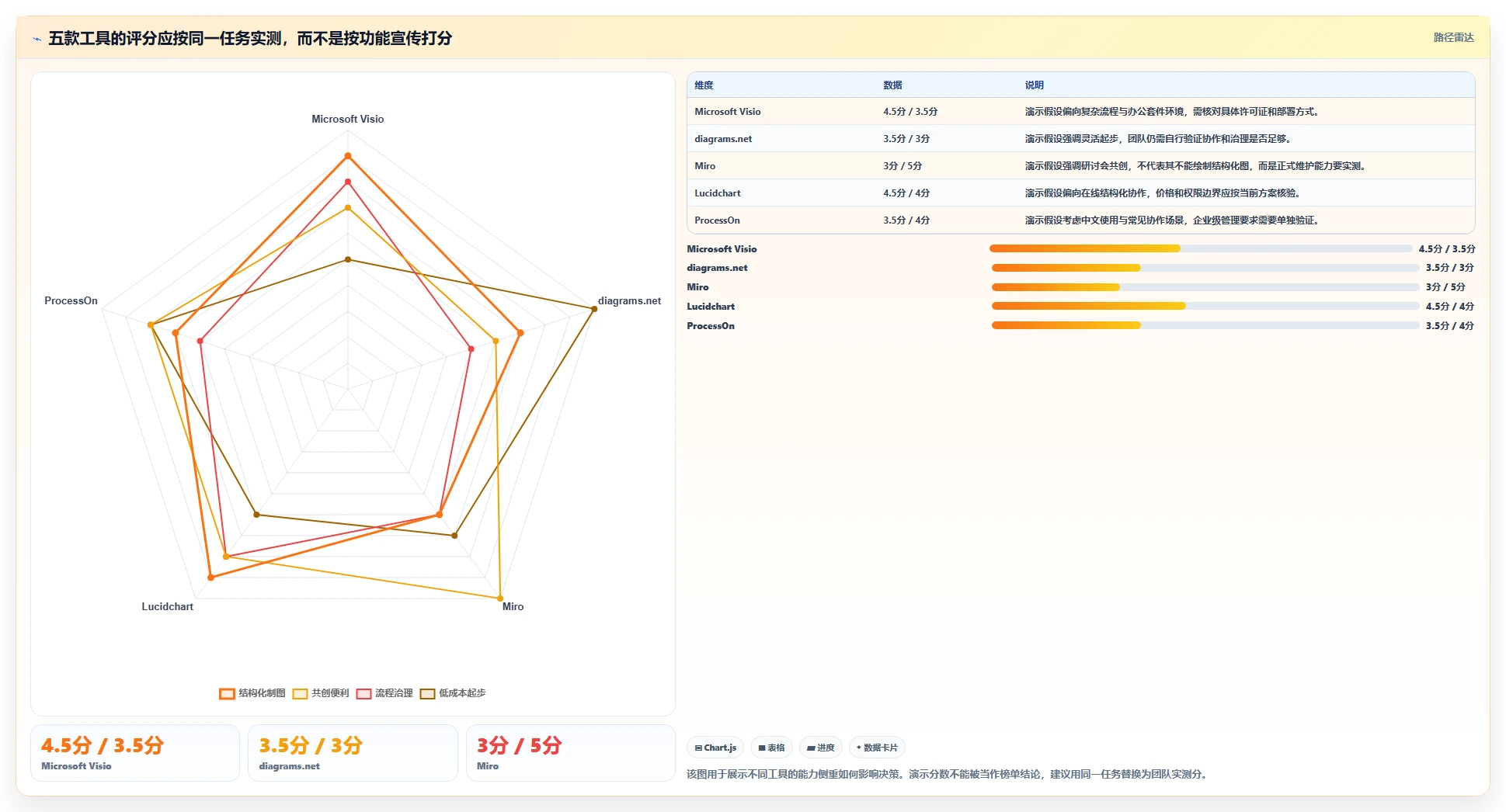Viewport: 1506px width, 812px height.
Task: Click the footer note starting 该图用于展示
Action: pos(948,775)
